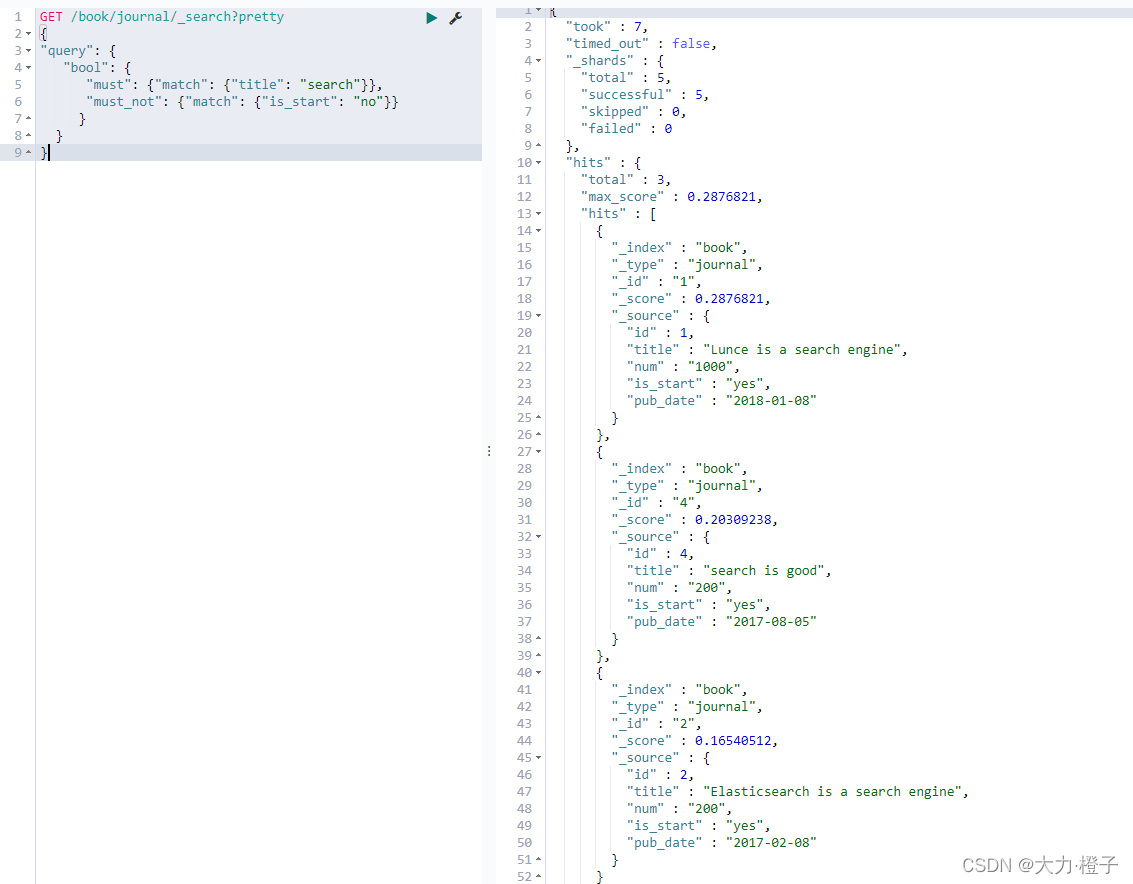Click the "skipped" : 0 line
The width and height of the screenshot is (1133, 884).
point(633,112)
